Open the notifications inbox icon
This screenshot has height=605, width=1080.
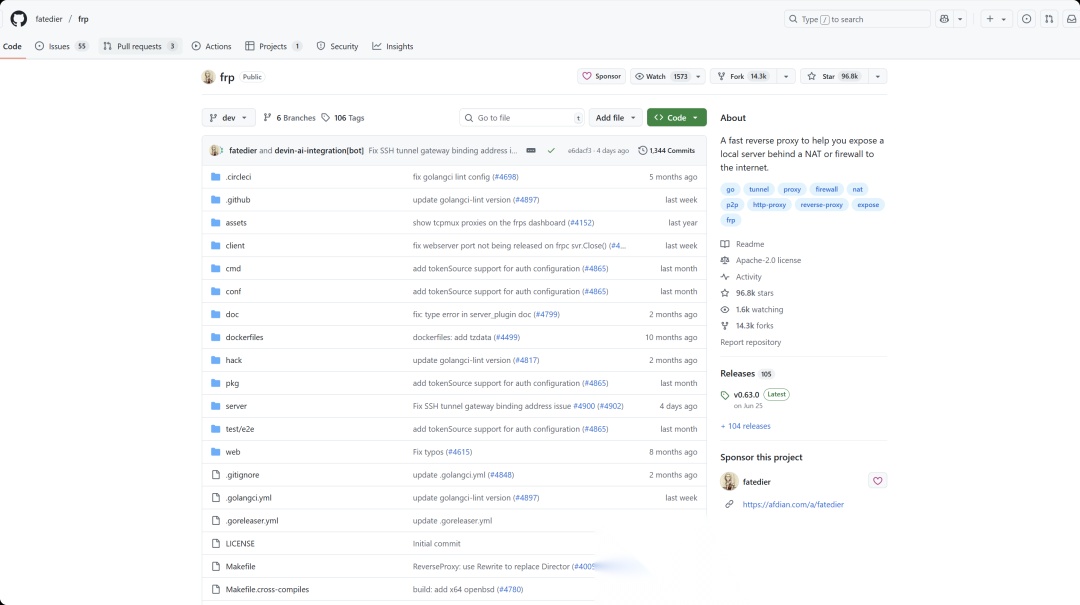[x=1071, y=19]
